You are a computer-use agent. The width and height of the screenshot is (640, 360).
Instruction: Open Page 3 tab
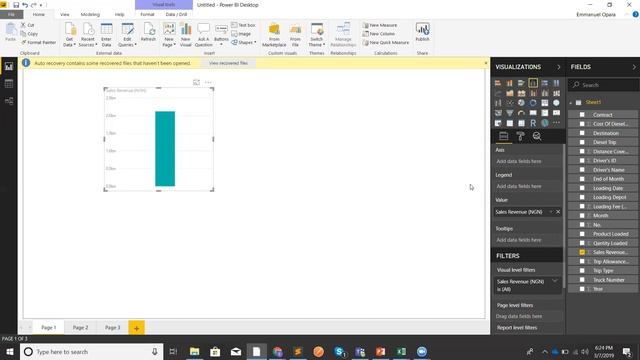pyautogui.click(x=113, y=327)
